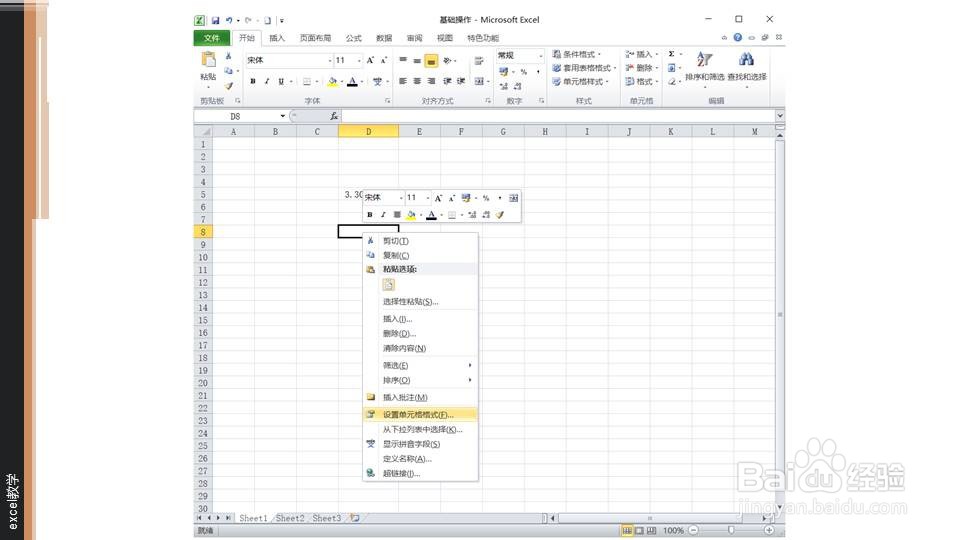Click Decrease Indent icon in ribbon
960x540 pixels.
[448, 81]
